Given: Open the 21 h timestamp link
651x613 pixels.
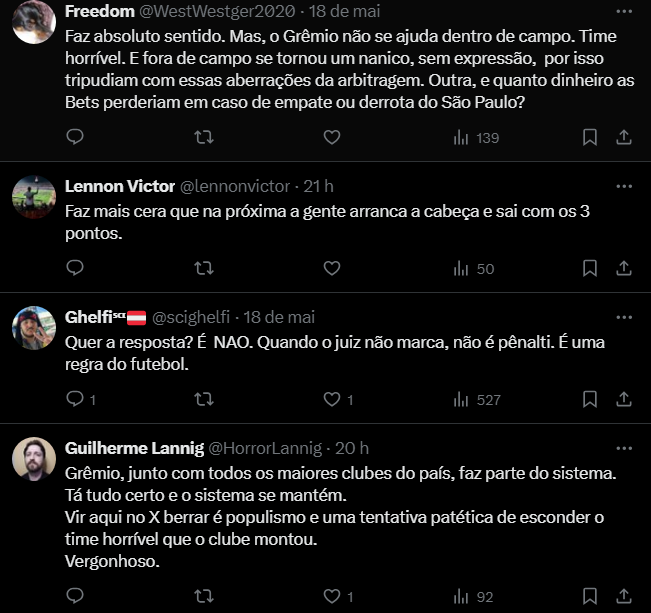Looking at the screenshot, I should 319,186.
